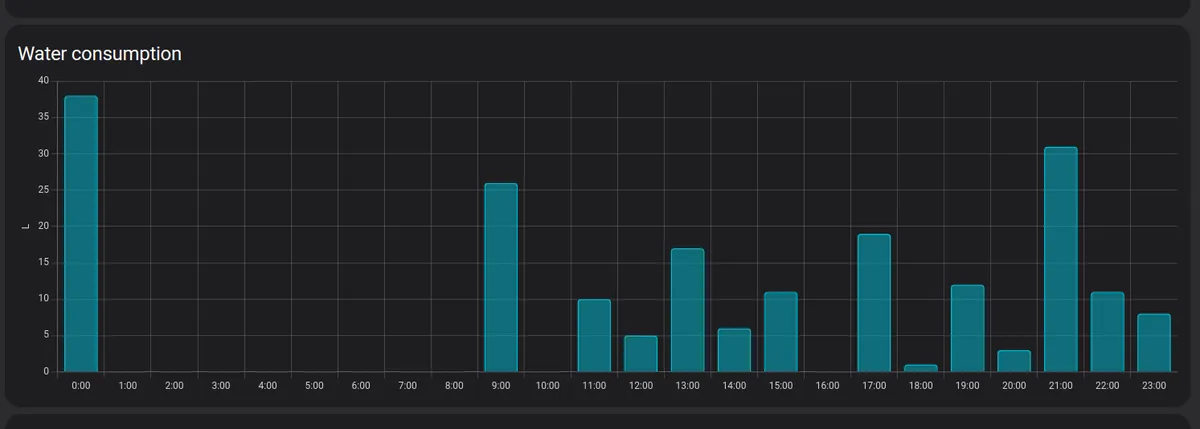Select the 12:00 bar
The height and width of the screenshot is (429, 1200).
coord(641,354)
